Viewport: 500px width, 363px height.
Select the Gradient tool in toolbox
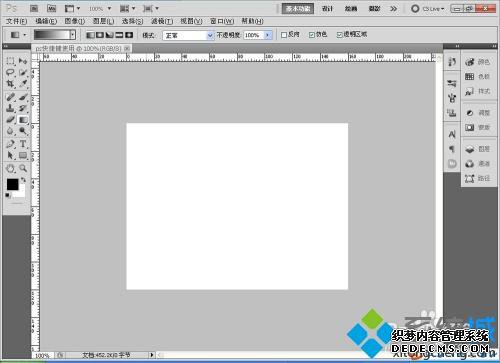[x=23, y=119]
